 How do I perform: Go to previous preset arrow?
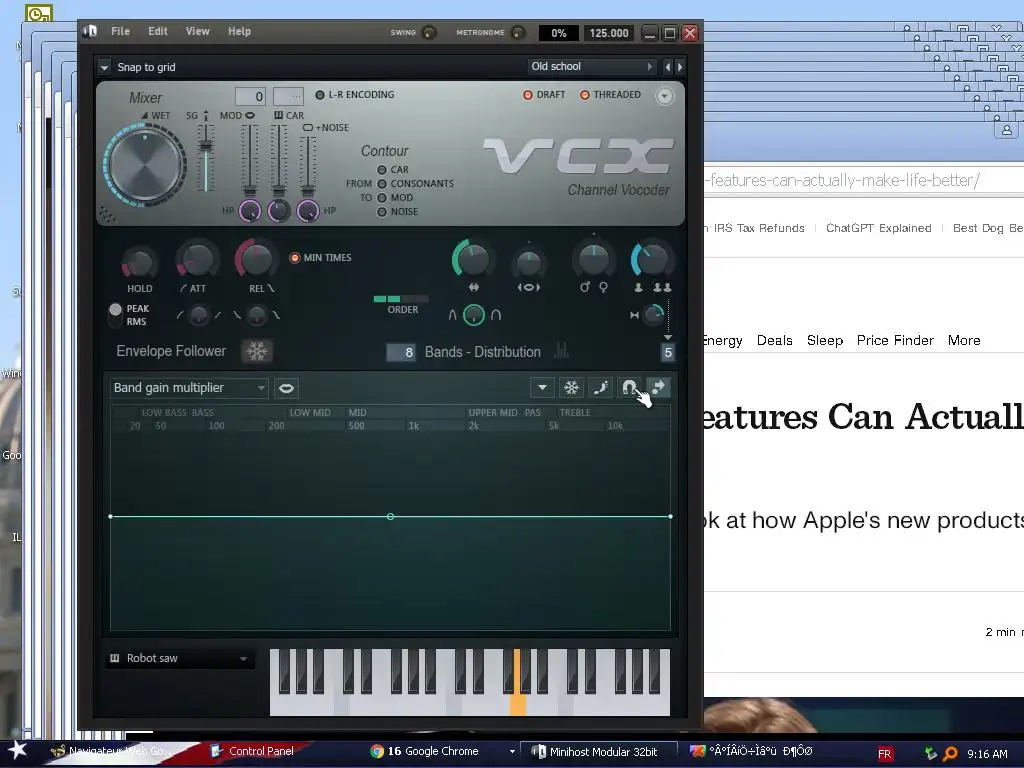click(667, 67)
